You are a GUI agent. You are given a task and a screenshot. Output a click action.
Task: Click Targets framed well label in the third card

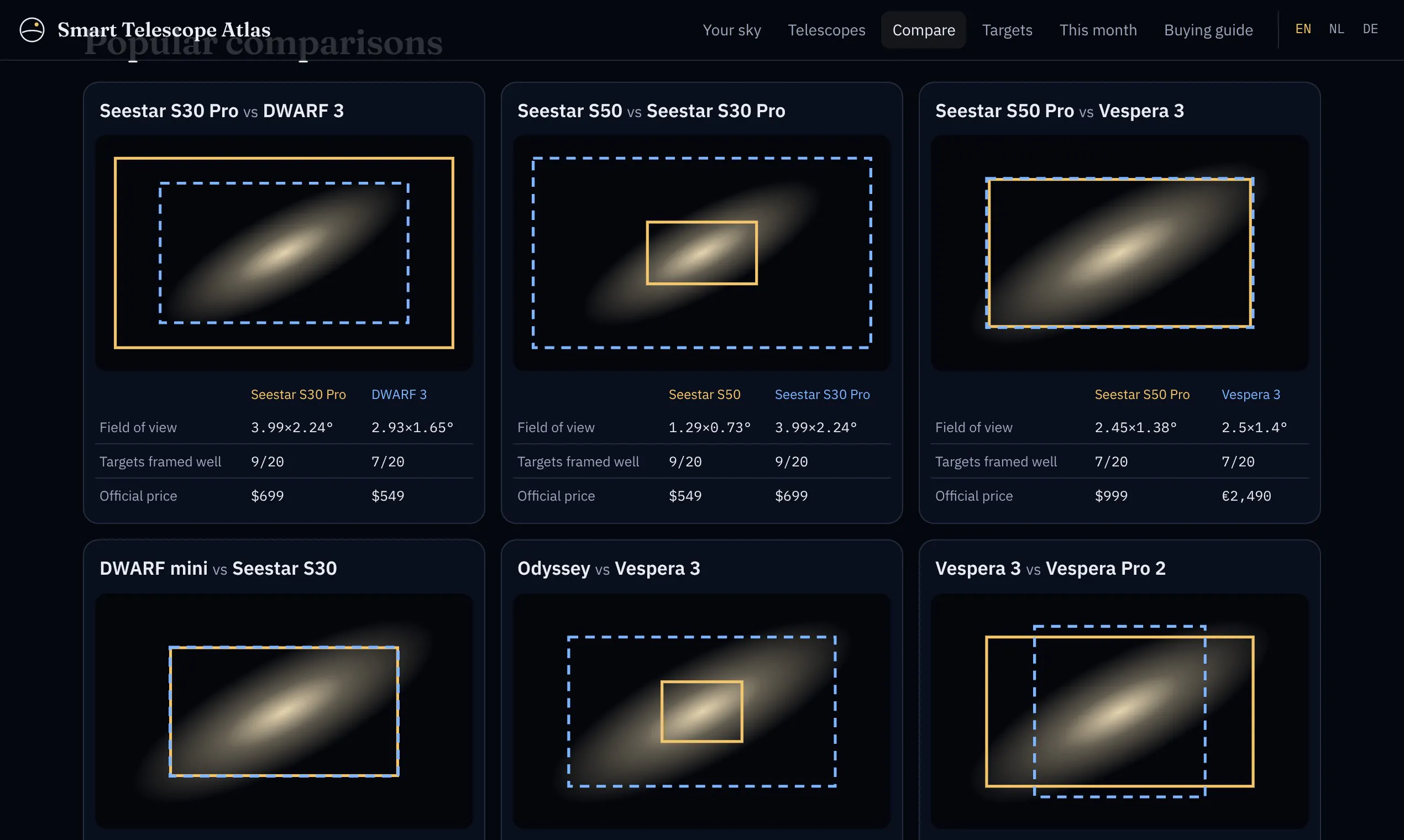coord(996,462)
